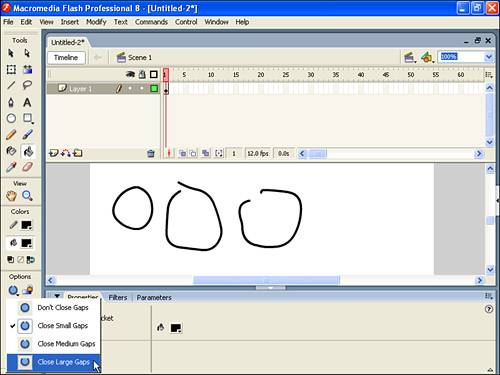Switch to the Filters tab

click(x=118, y=297)
